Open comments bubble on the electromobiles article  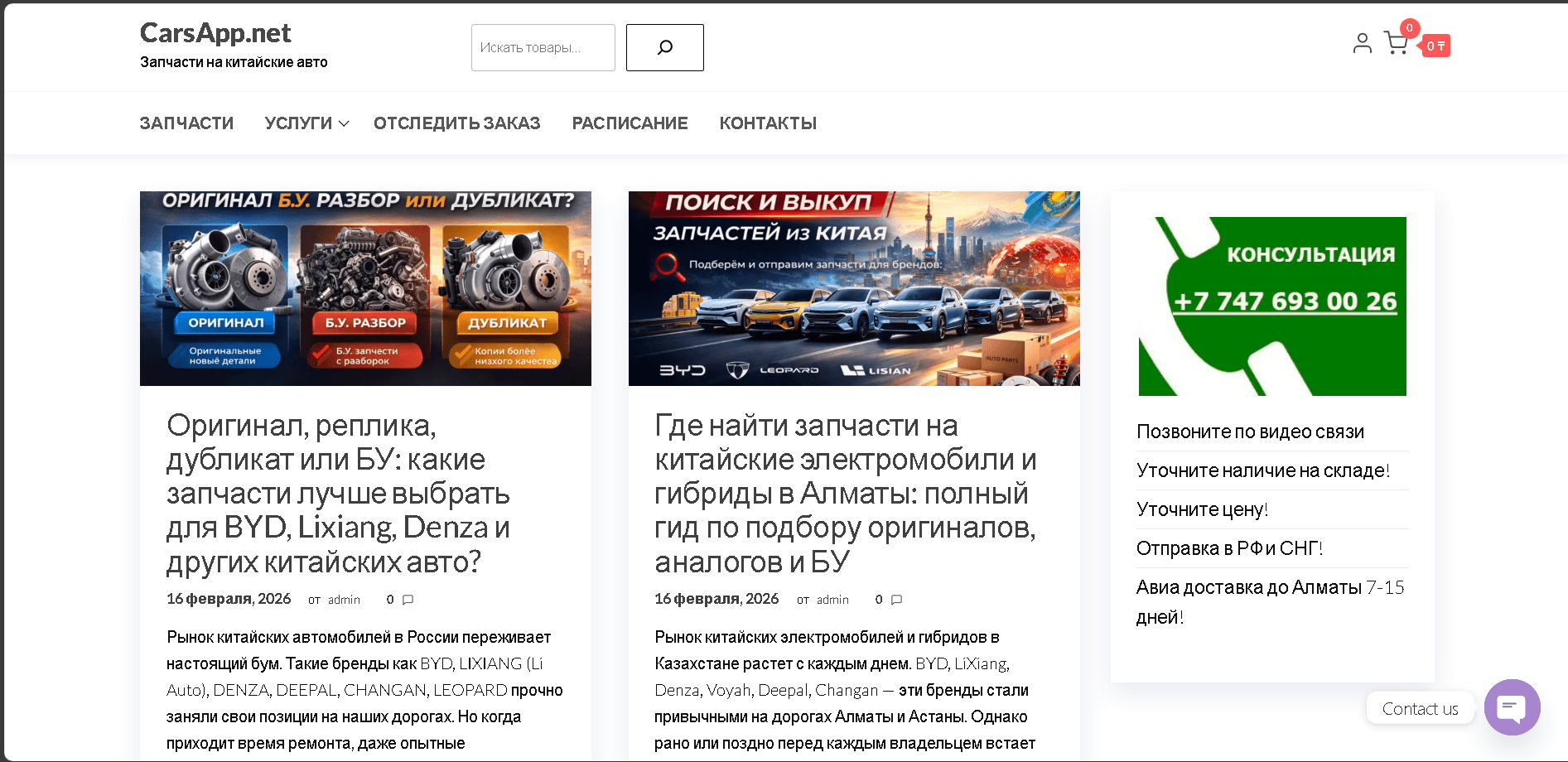point(896,599)
